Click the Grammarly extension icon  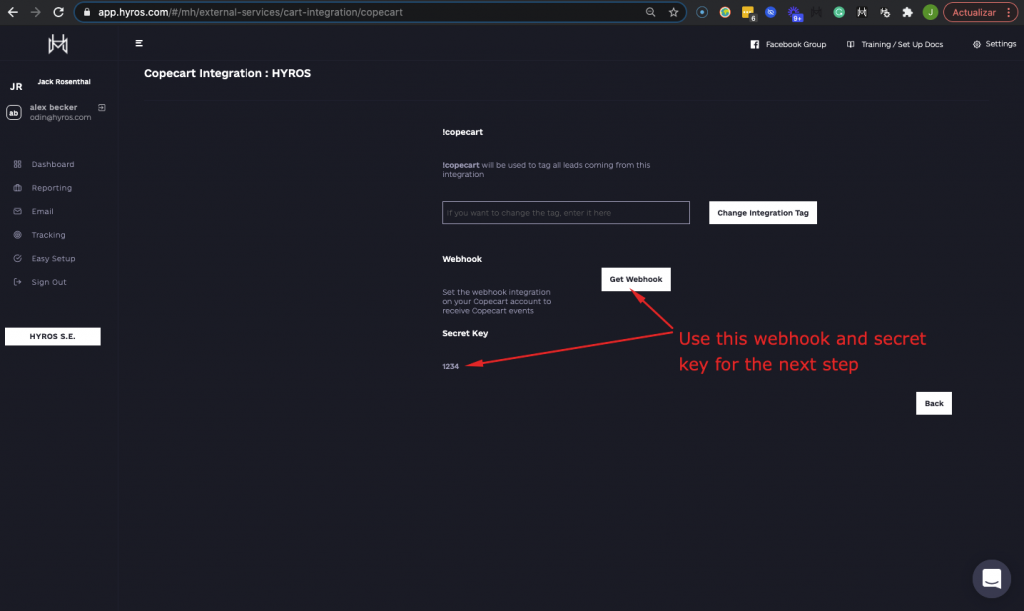click(839, 12)
